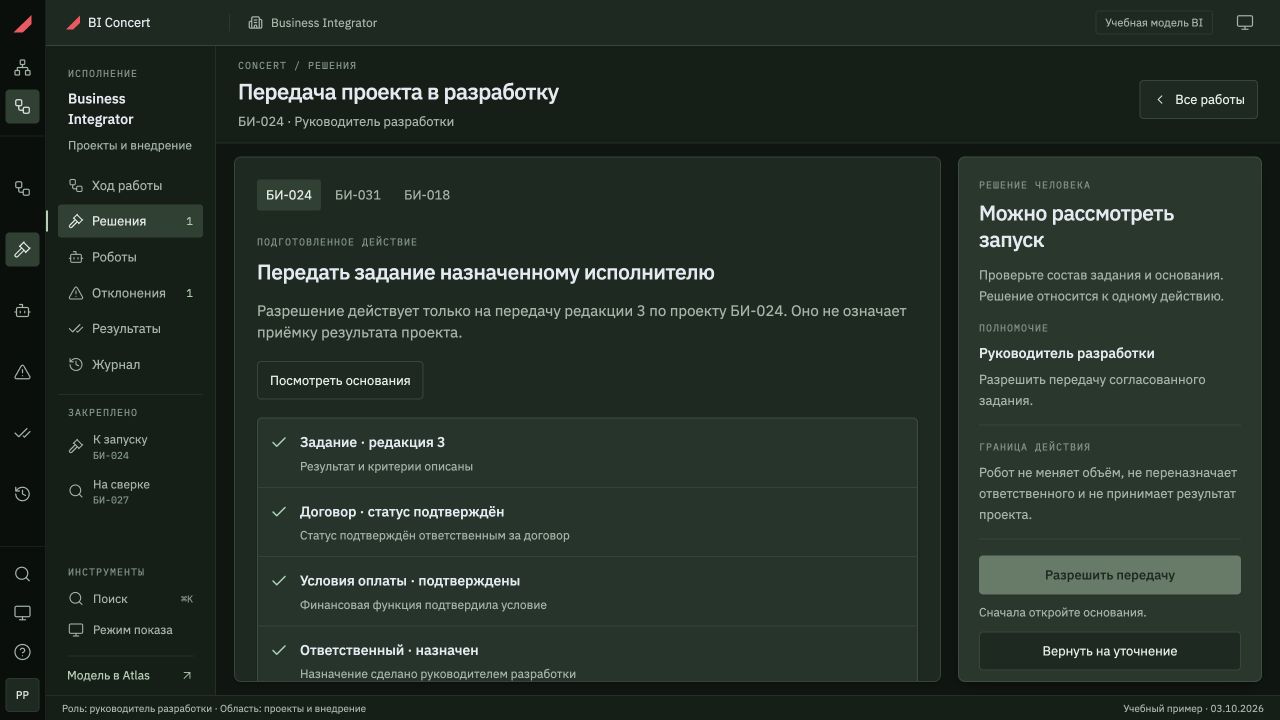Image resolution: width=1280 pixels, height=720 pixels.
Task: Open Ход работы in the sidebar
Action: (x=130, y=185)
